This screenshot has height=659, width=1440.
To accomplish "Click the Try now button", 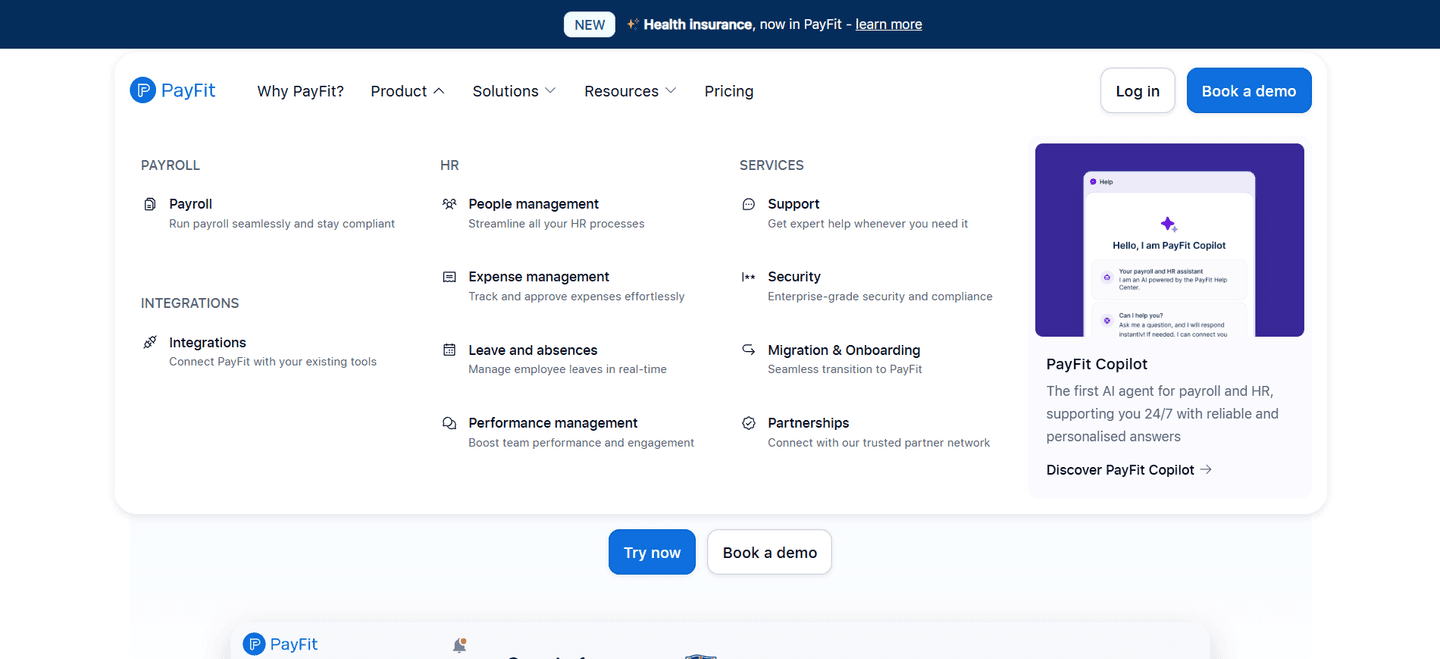I will 652,552.
